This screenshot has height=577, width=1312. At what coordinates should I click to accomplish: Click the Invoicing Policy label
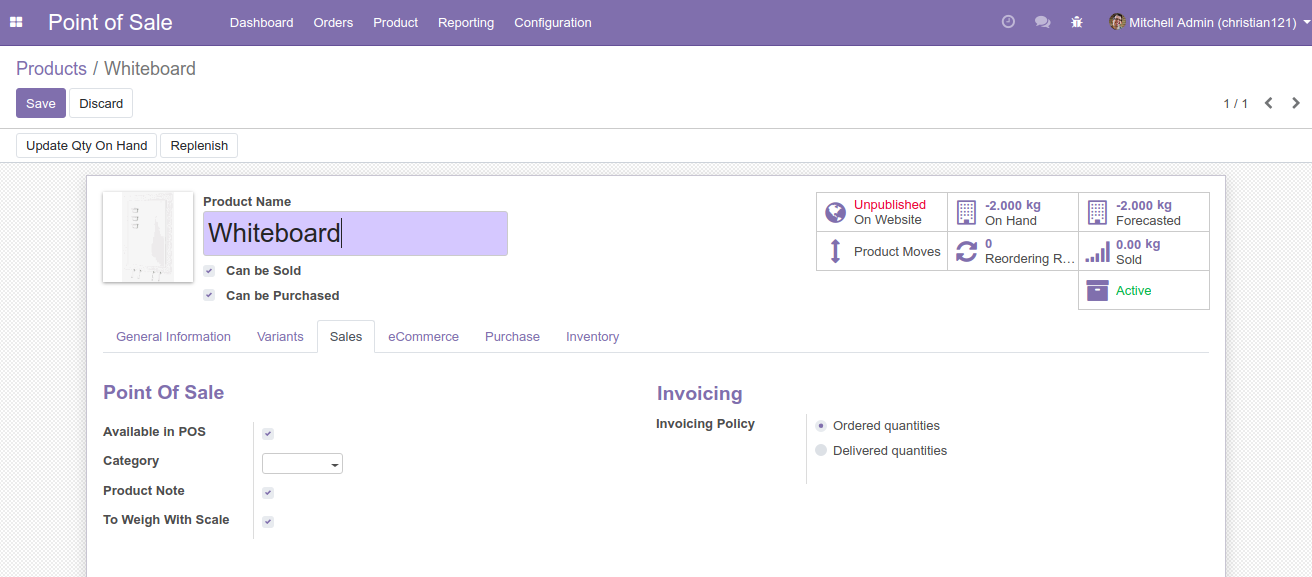(705, 424)
